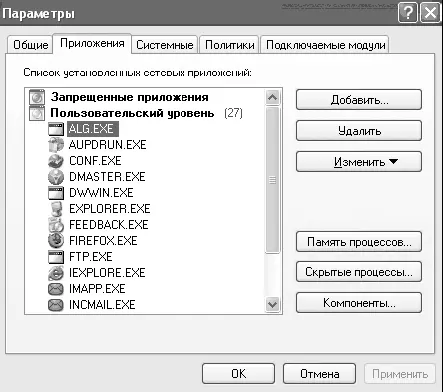Confirm with the OK button
Image resolution: width=443 pixels, height=392 pixels.
point(238,374)
